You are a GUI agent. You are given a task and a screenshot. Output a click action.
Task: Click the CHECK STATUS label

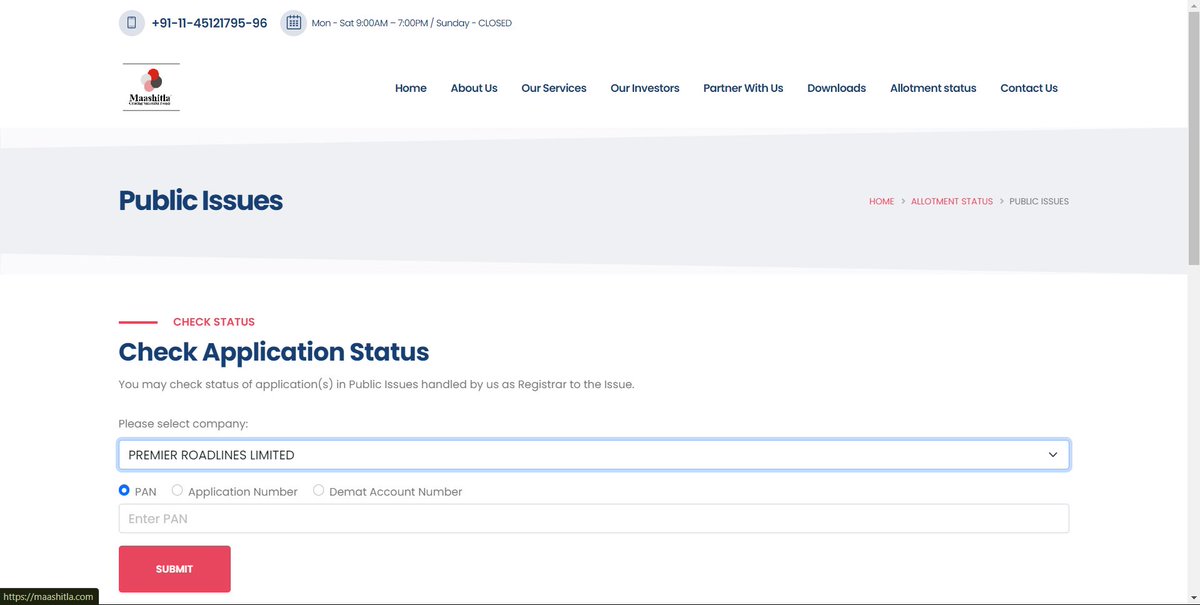[214, 322]
